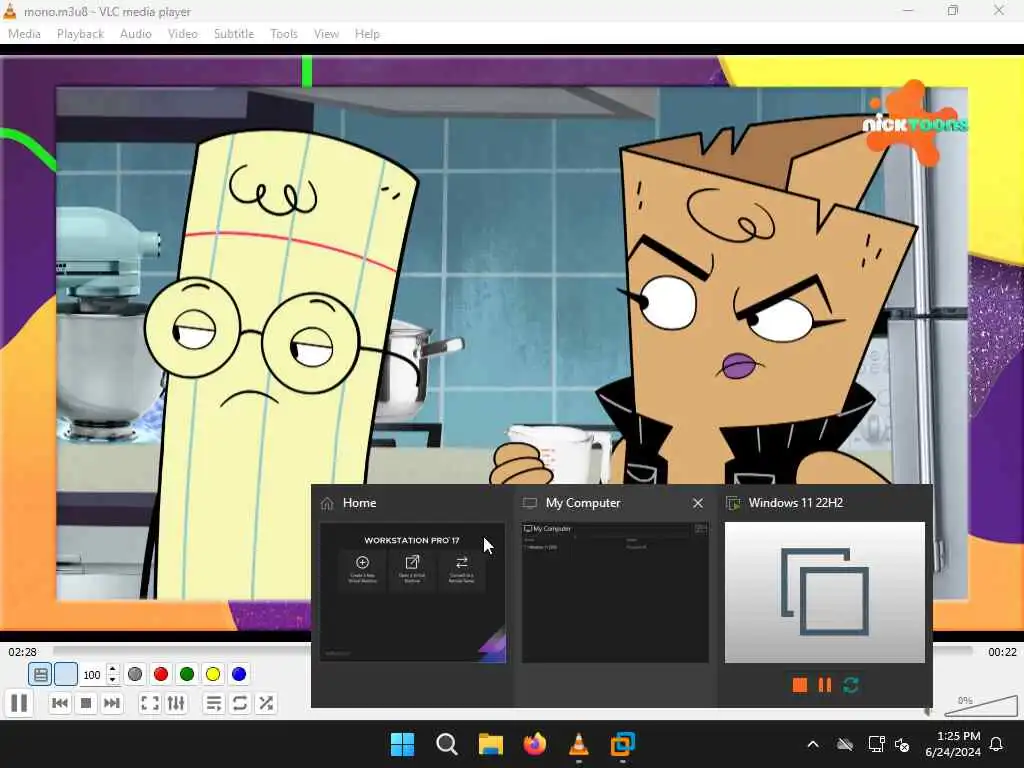This screenshot has height=768, width=1024.
Task: Open the network tray icon
Action: [876, 744]
